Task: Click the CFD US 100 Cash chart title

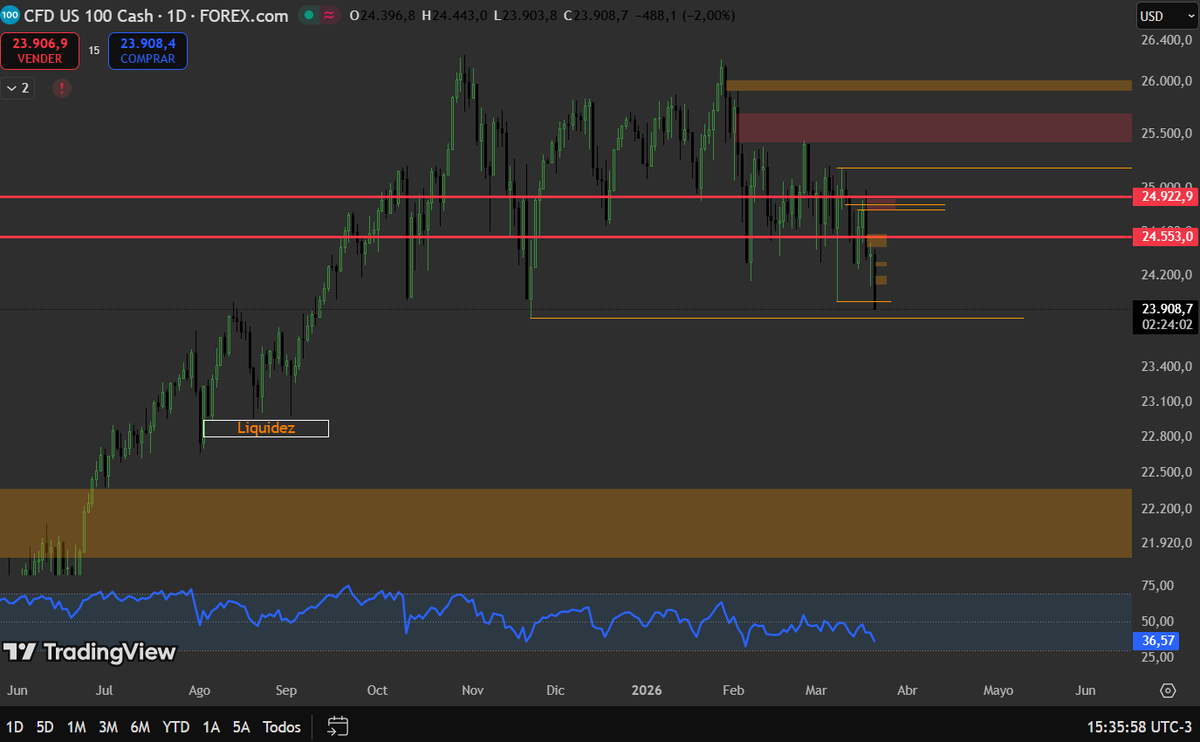Action: [x=156, y=16]
